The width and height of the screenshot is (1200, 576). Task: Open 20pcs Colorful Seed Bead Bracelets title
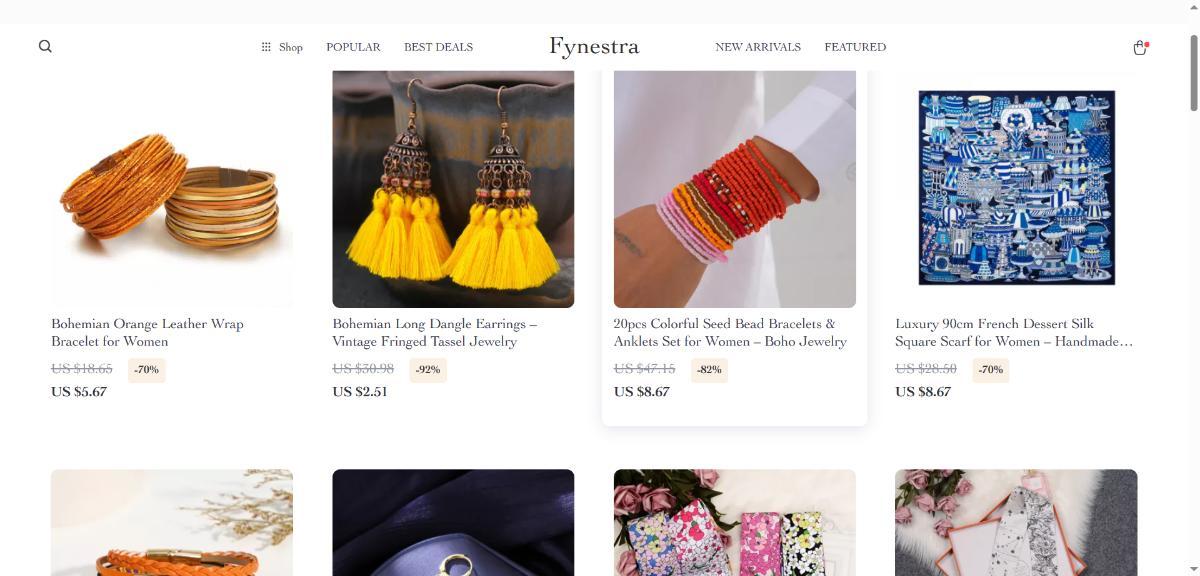[x=730, y=333]
